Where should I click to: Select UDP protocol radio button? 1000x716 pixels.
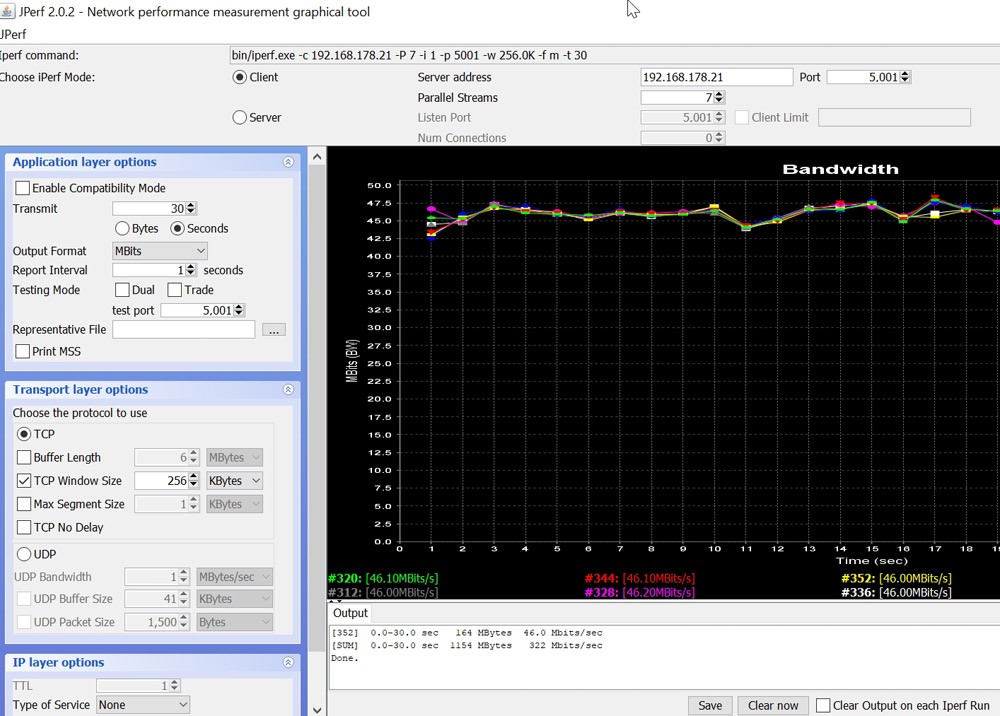coord(24,554)
